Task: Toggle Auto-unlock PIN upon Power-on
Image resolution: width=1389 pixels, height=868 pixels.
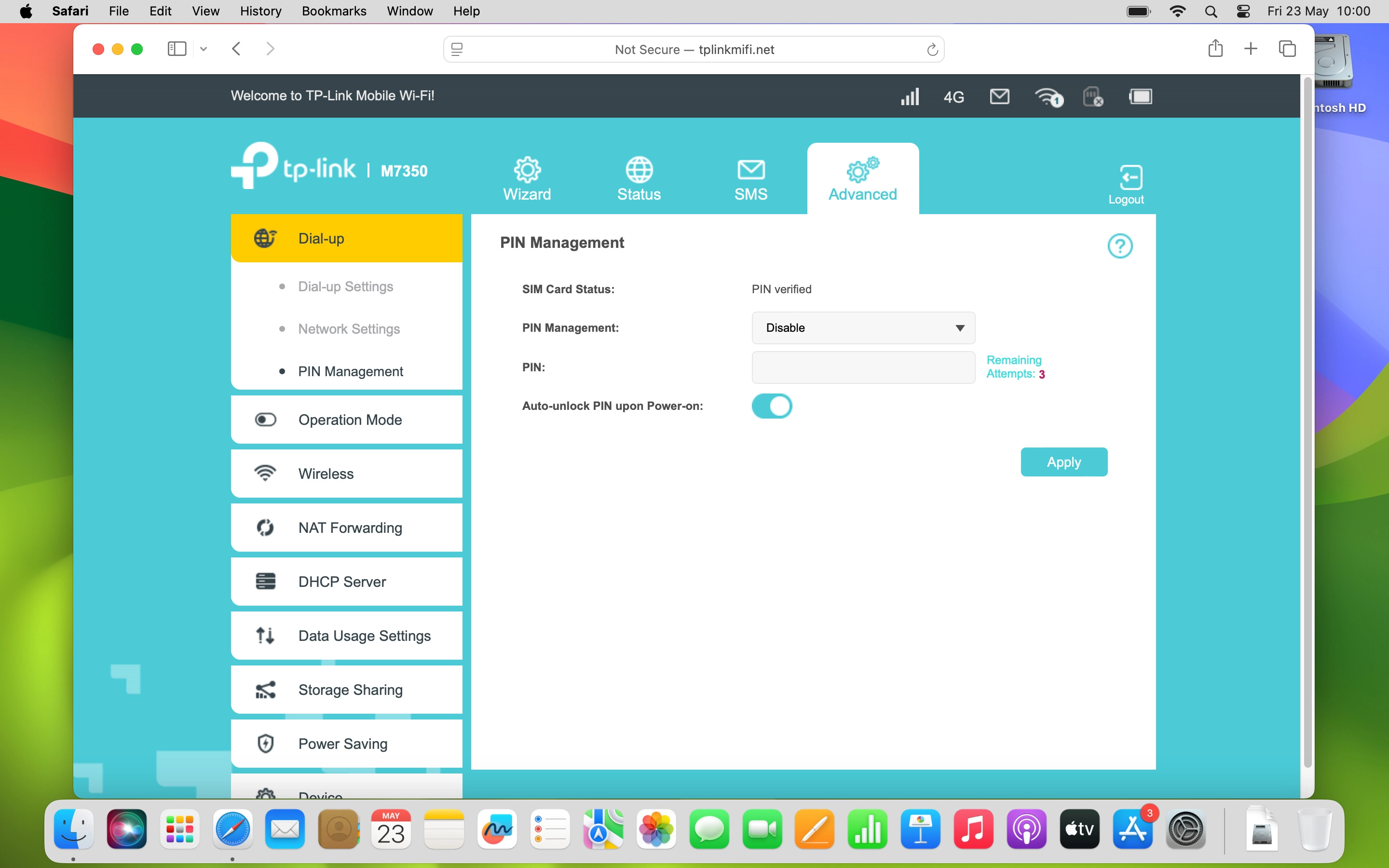Action: tap(772, 406)
